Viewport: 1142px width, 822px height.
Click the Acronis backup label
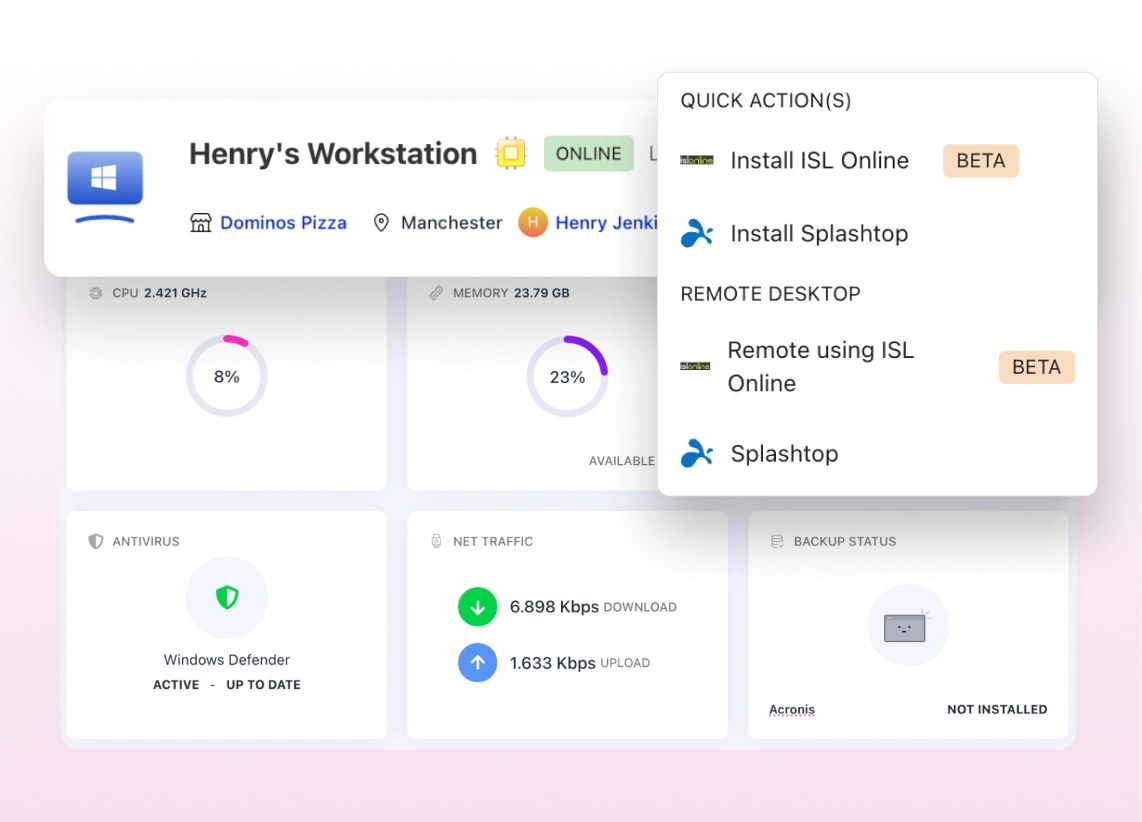(x=792, y=709)
